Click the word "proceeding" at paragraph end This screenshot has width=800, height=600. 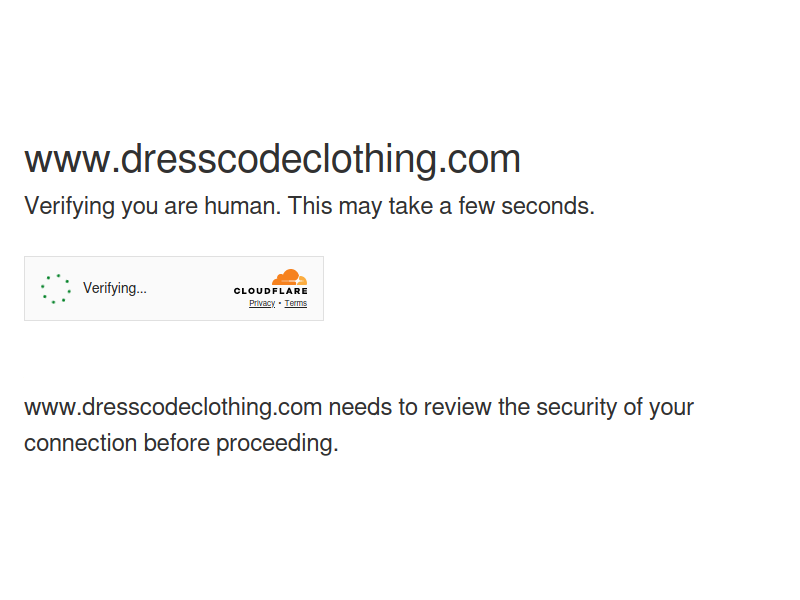tap(277, 443)
